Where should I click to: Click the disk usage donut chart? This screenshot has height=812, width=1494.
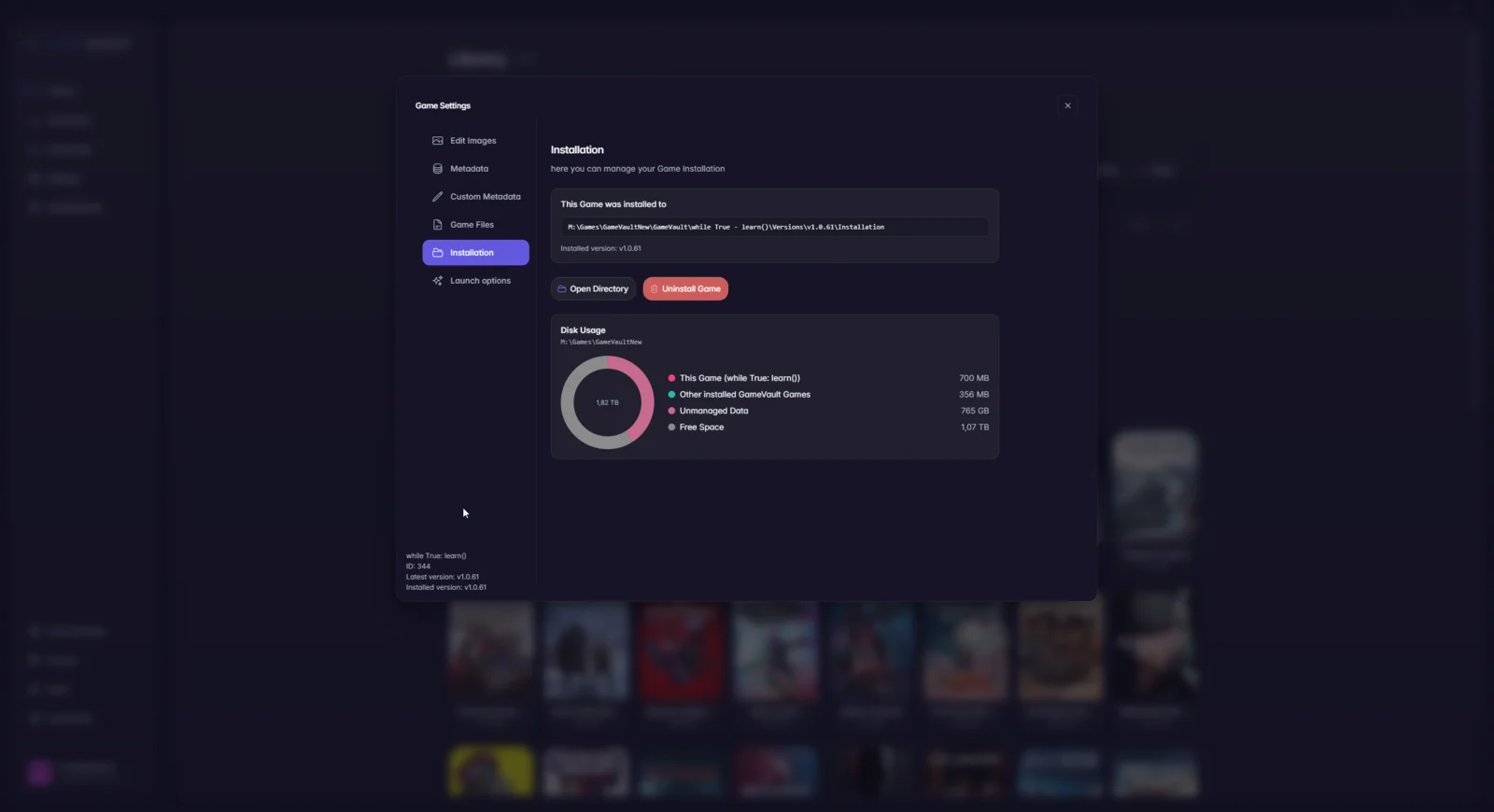tap(607, 402)
